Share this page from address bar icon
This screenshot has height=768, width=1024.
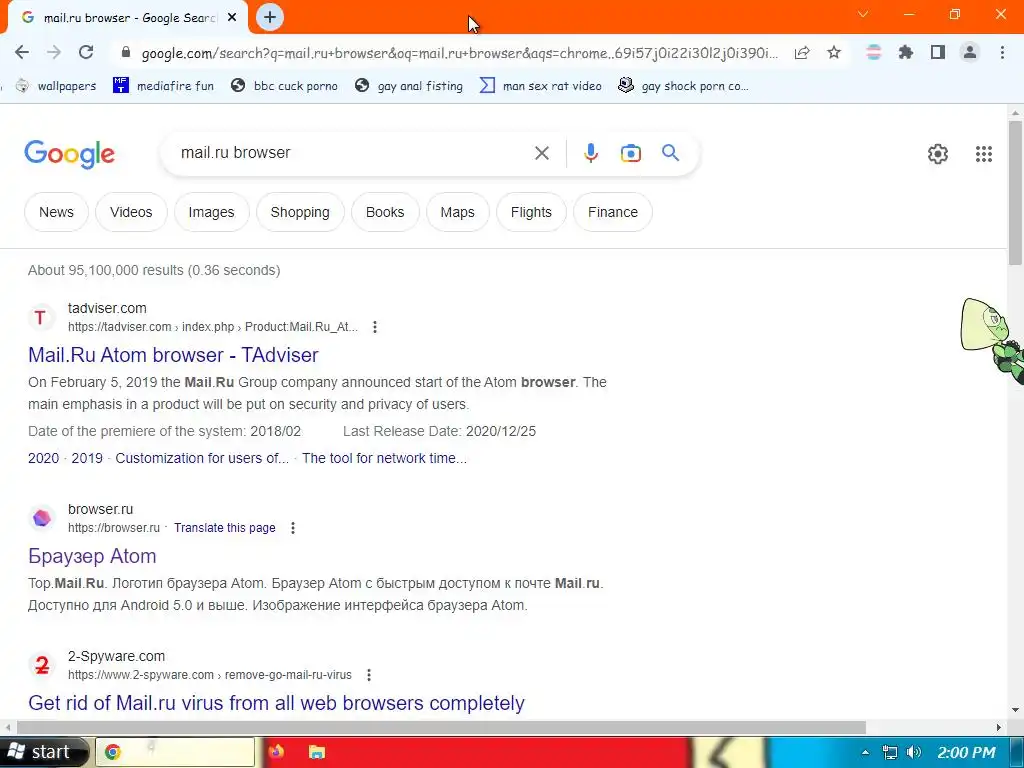[802, 53]
